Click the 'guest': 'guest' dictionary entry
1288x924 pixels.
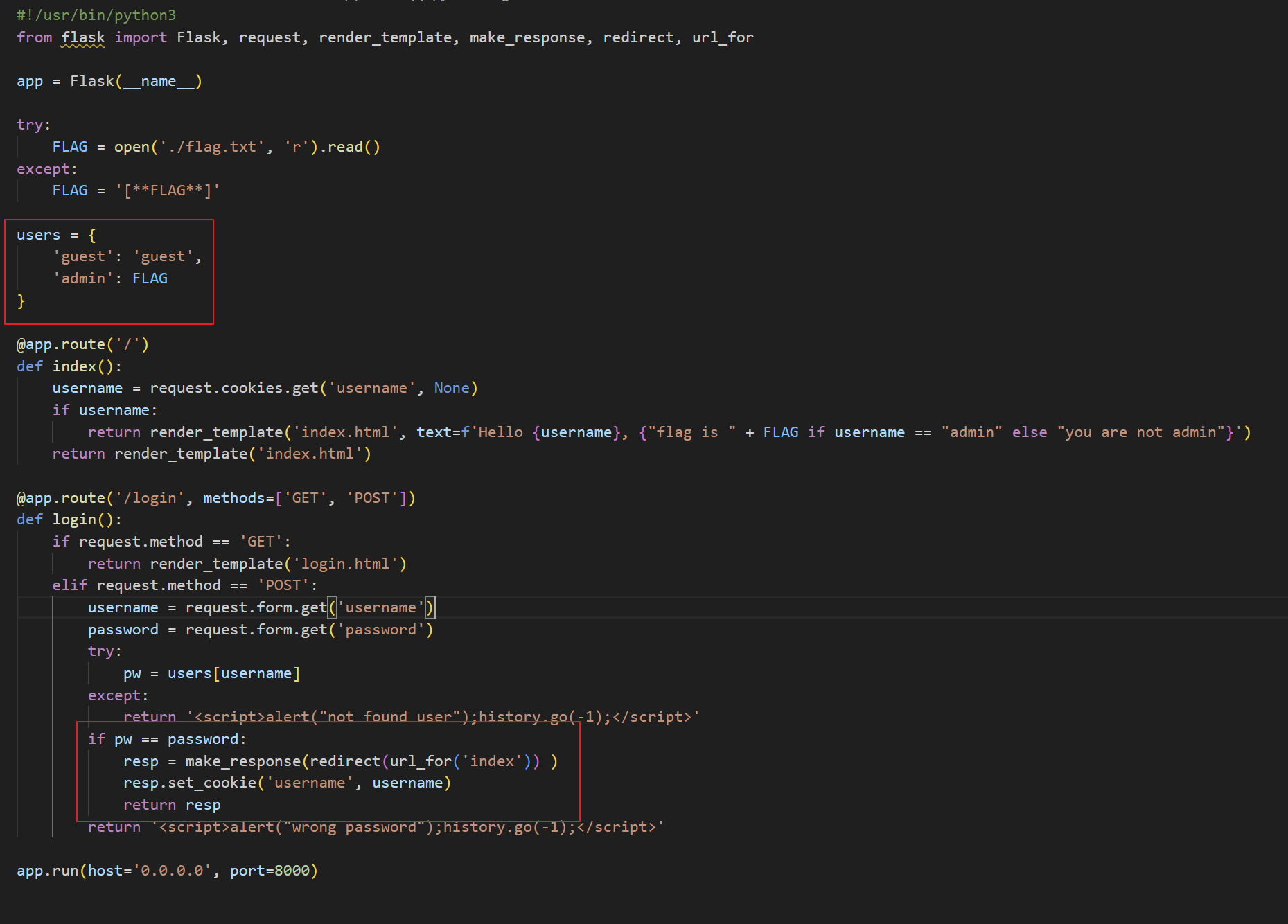click(x=127, y=257)
